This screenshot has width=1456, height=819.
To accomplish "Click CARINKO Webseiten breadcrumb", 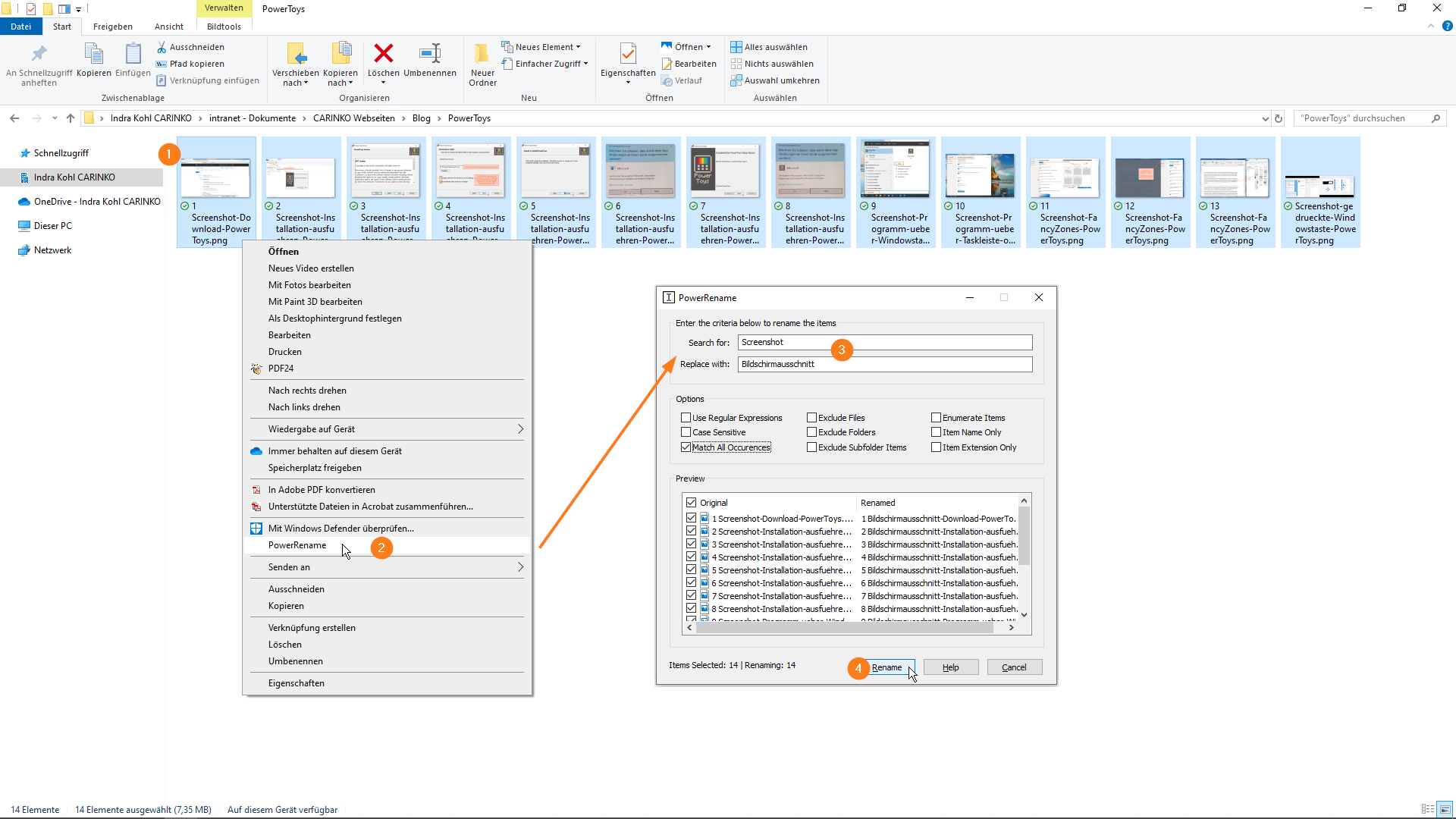I will coord(354,118).
